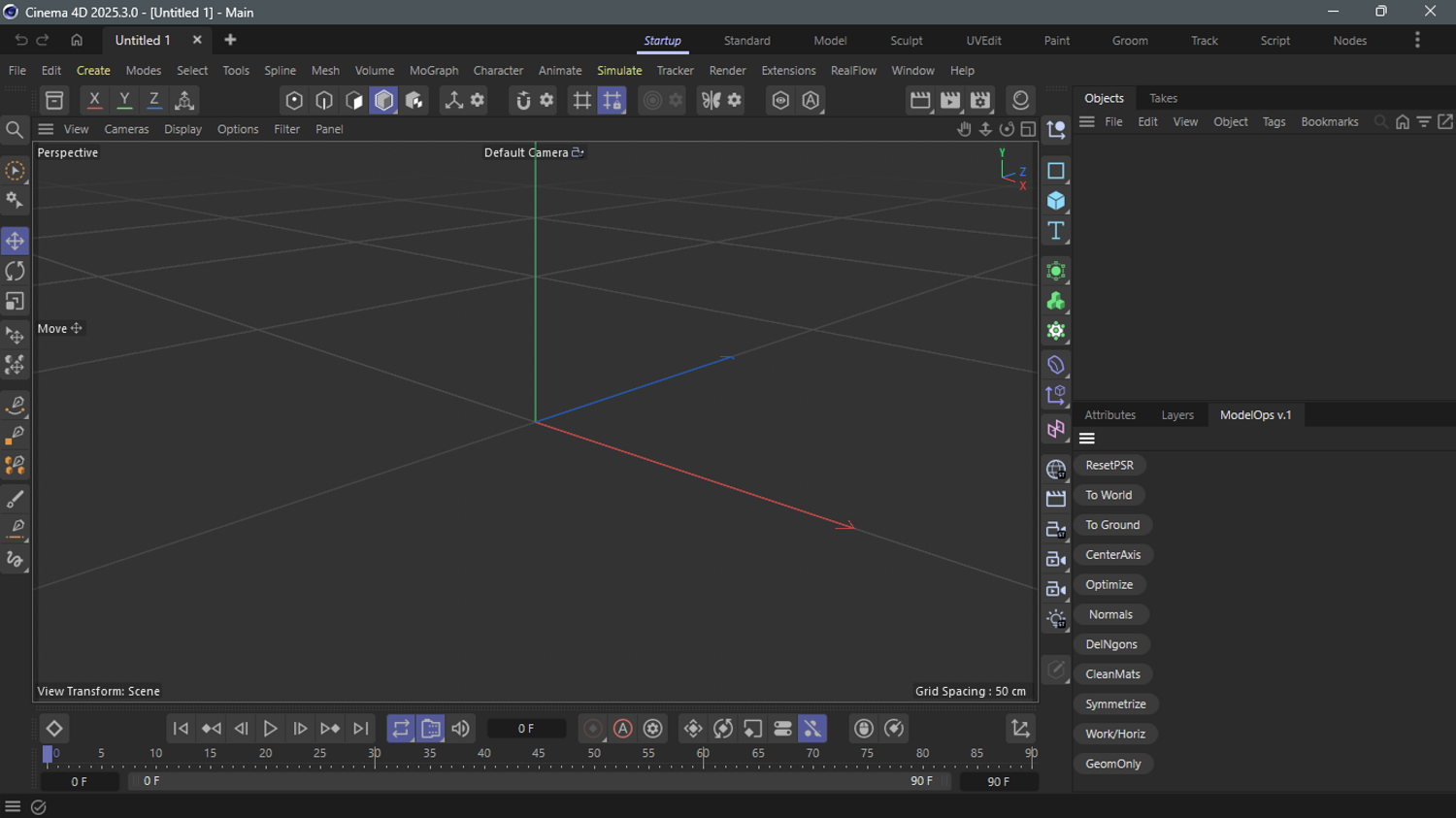Click the preview range bar below the timeline
Viewport: 1456px width, 818px height.
539,781
